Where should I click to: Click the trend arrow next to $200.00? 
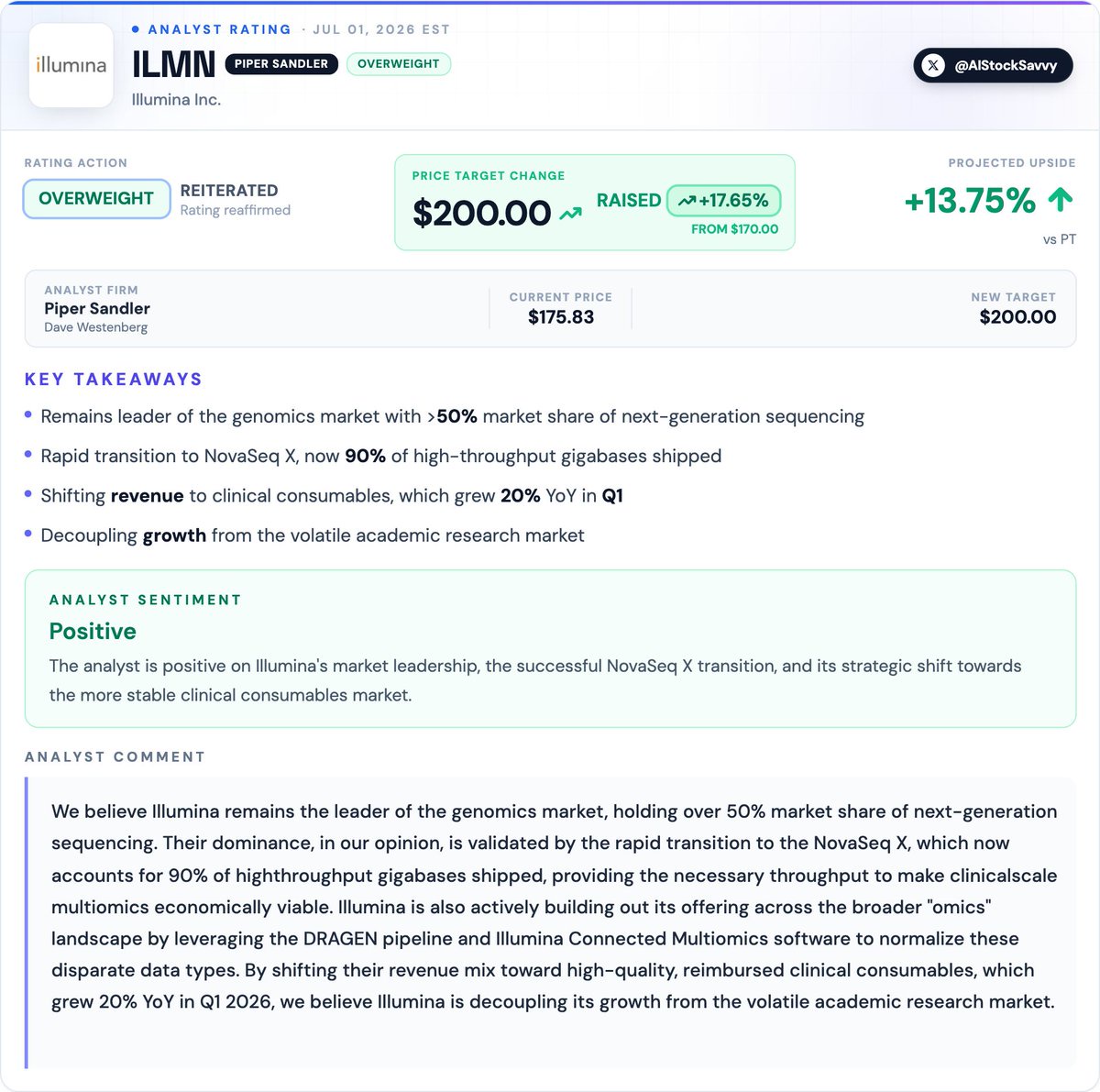point(571,214)
